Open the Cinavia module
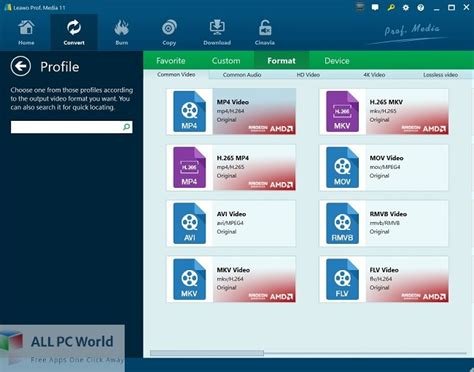This screenshot has width=474, height=372. 265,33
